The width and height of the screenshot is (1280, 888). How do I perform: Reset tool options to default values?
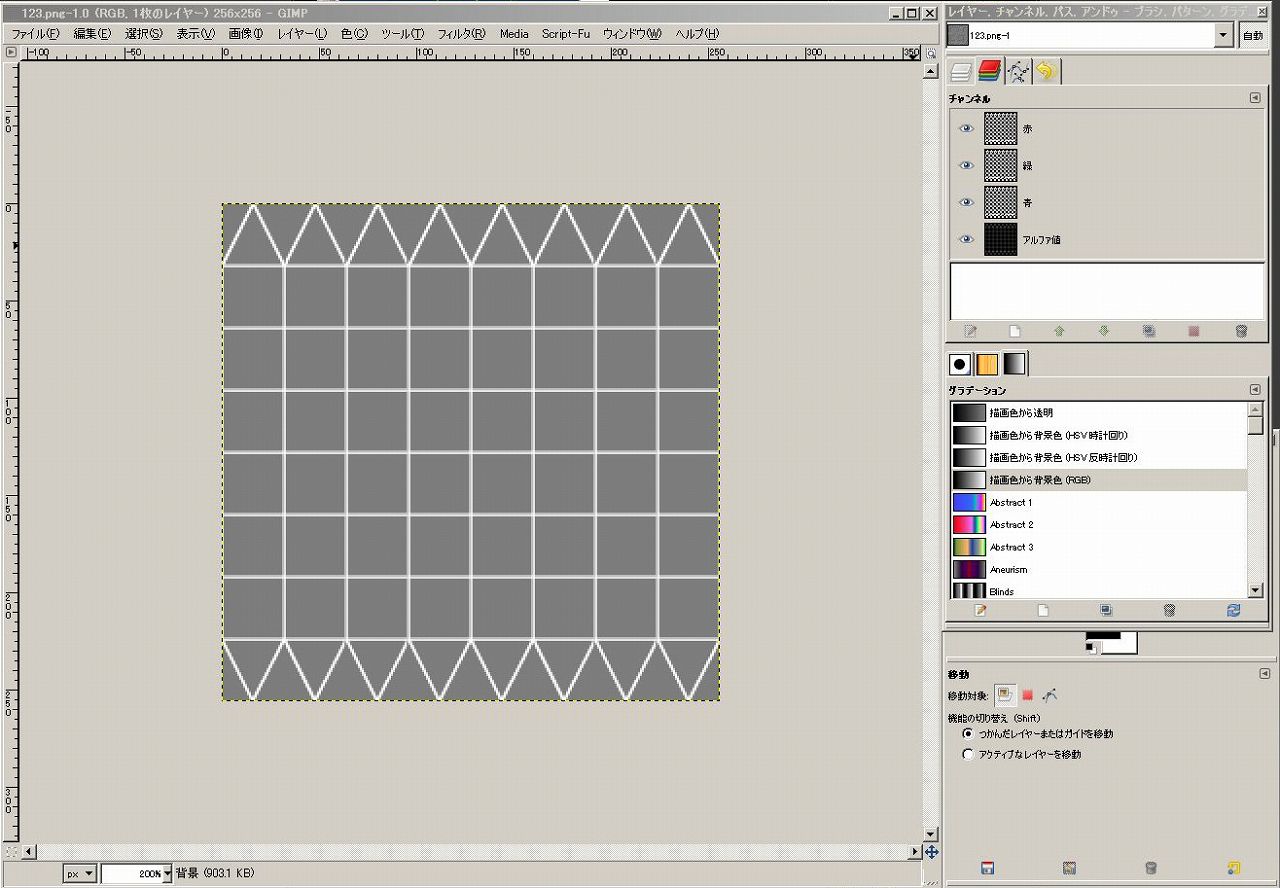coord(1233,868)
